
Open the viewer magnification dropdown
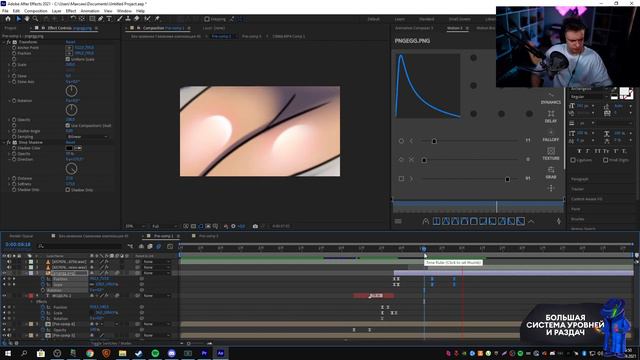coord(135,226)
